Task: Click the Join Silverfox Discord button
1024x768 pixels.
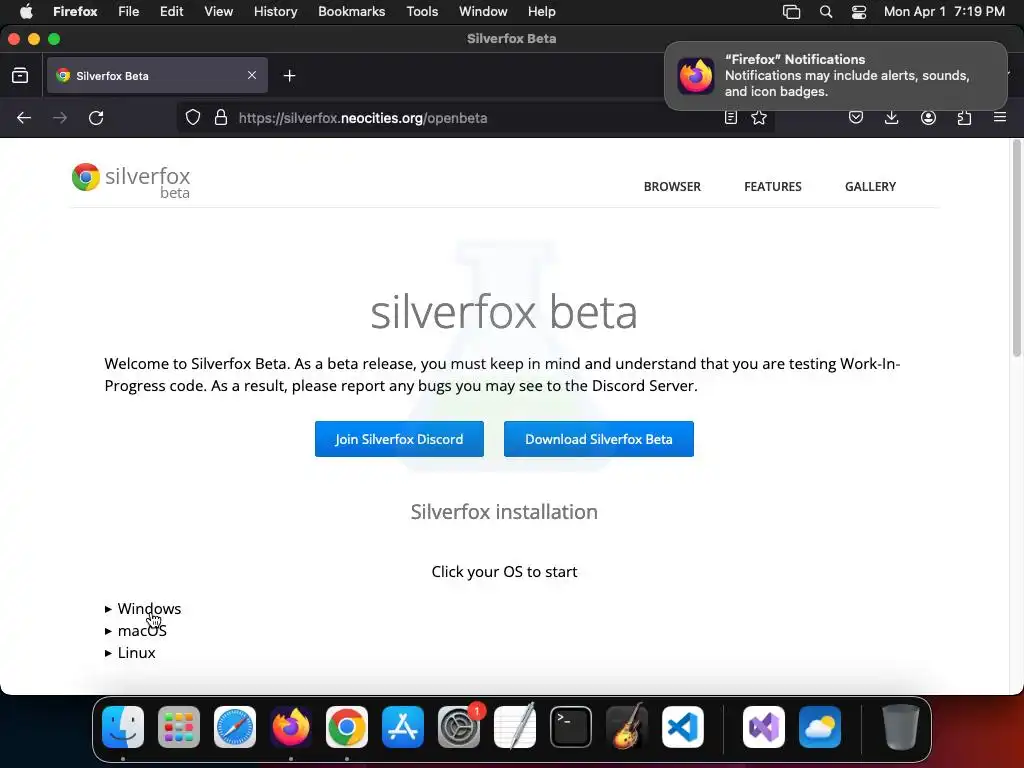Action: pyautogui.click(x=399, y=439)
